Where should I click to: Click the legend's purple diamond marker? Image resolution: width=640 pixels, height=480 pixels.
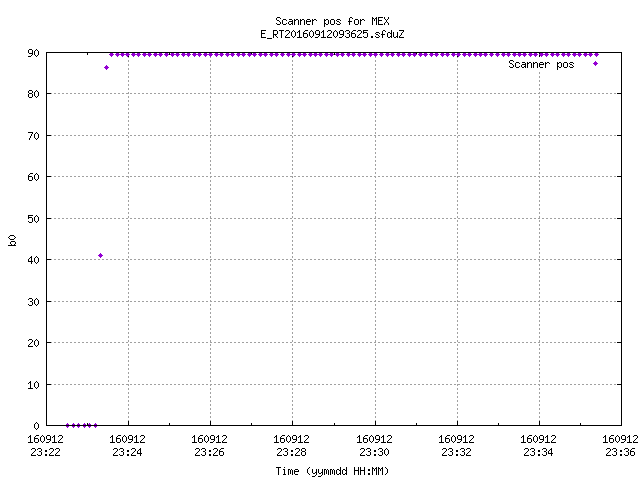pyautogui.click(x=596, y=64)
